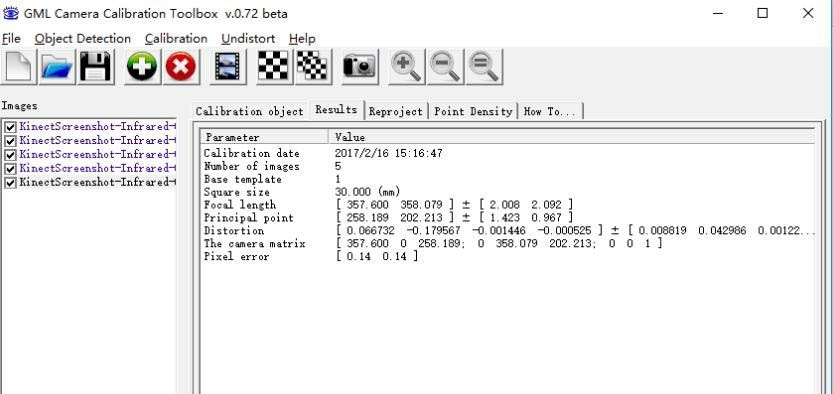Click the Parameter column header
833x394 pixels.
(265, 138)
